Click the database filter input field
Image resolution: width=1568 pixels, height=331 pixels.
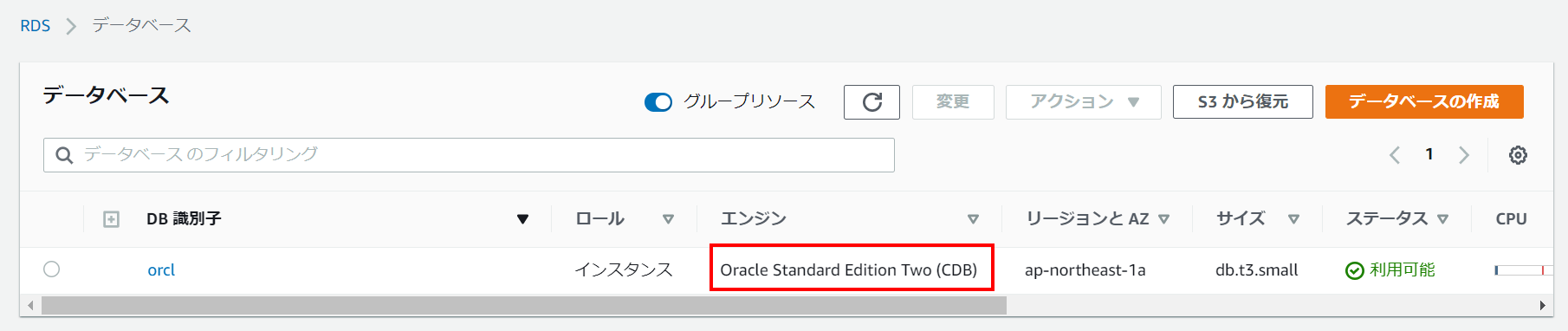tap(469, 155)
